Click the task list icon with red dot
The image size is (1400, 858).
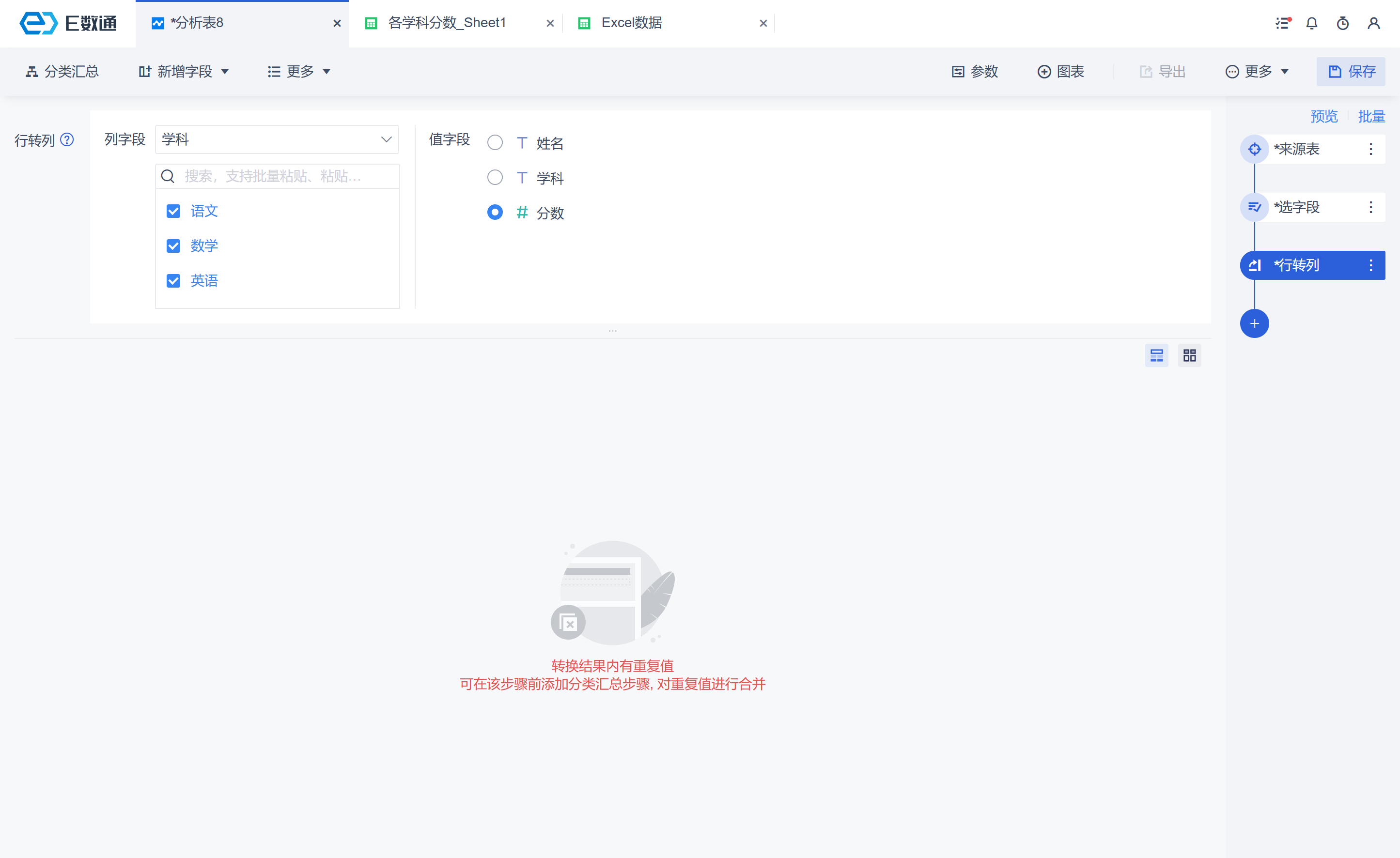click(x=1282, y=23)
